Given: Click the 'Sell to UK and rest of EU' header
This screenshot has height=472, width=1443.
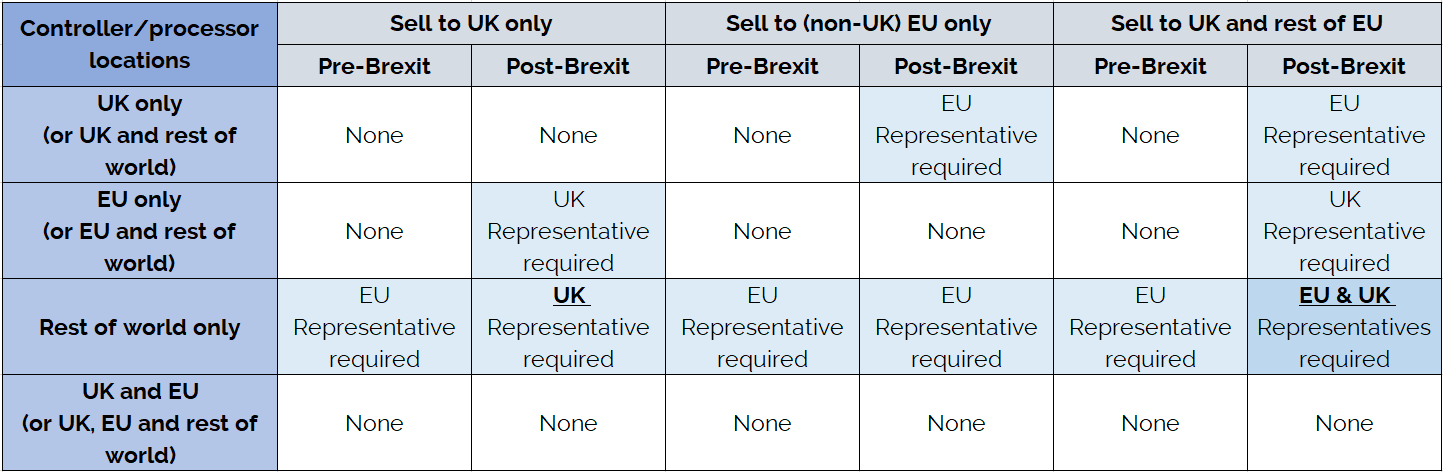Looking at the screenshot, I should coord(1247,23).
